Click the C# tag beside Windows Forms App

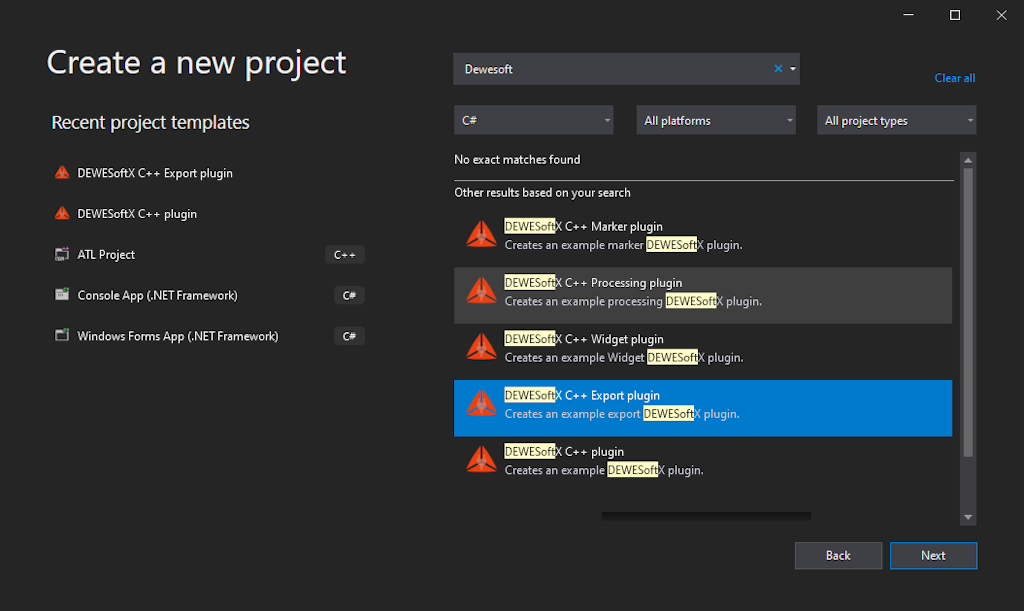tap(349, 336)
